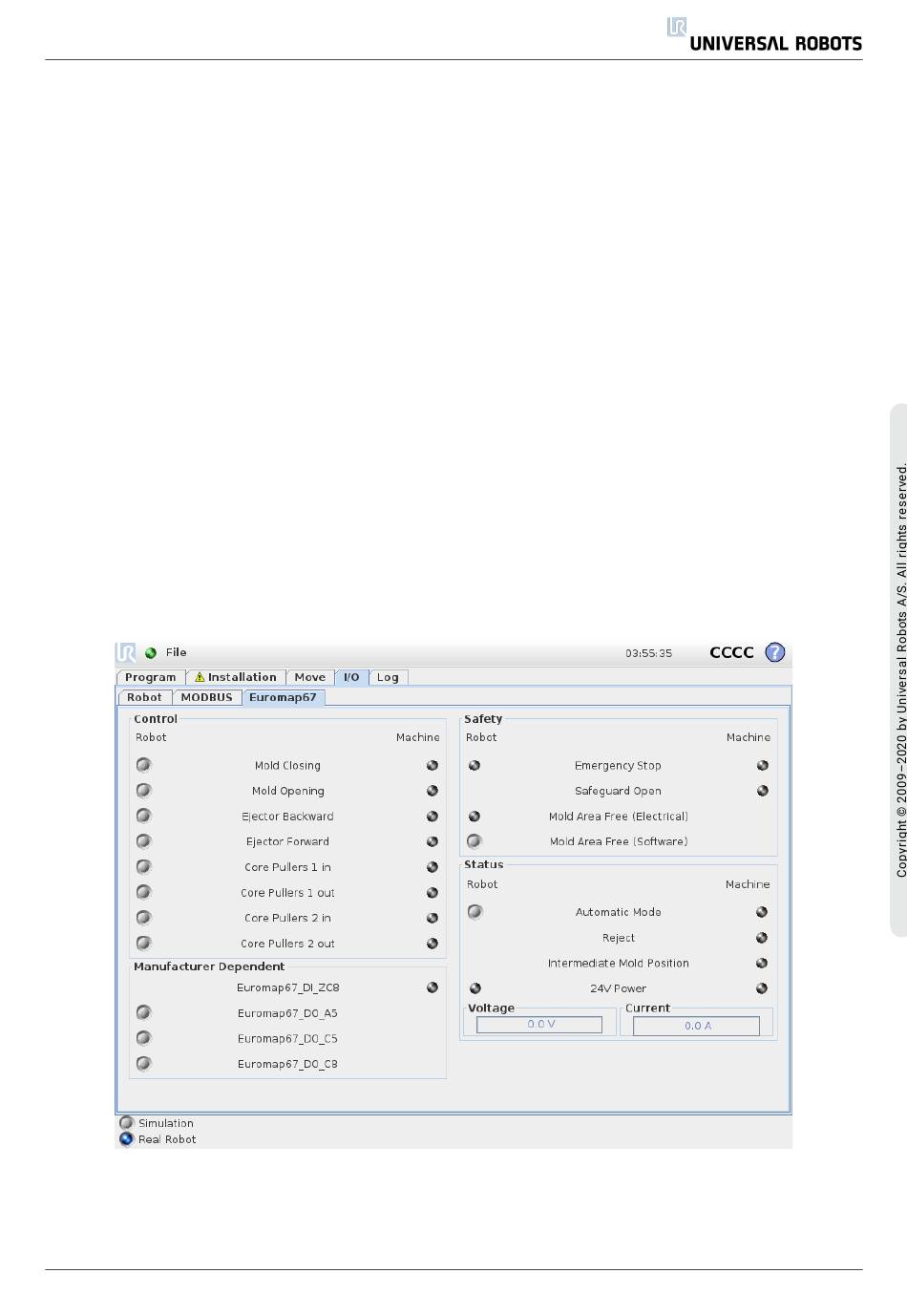Toggle the Ejector Backward robot output
The width and height of the screenshot is (907, 1316).
click(144, 816)
